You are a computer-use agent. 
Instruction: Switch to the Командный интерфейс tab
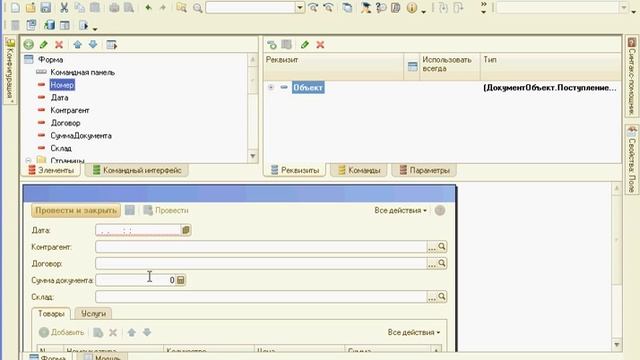137,170
